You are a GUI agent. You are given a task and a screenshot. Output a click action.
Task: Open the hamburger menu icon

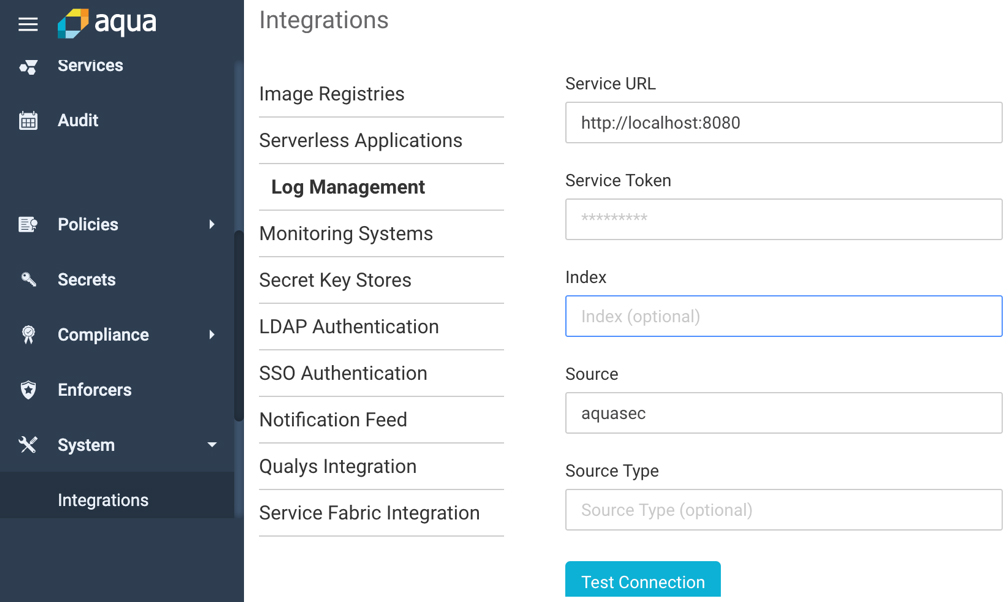28,24
